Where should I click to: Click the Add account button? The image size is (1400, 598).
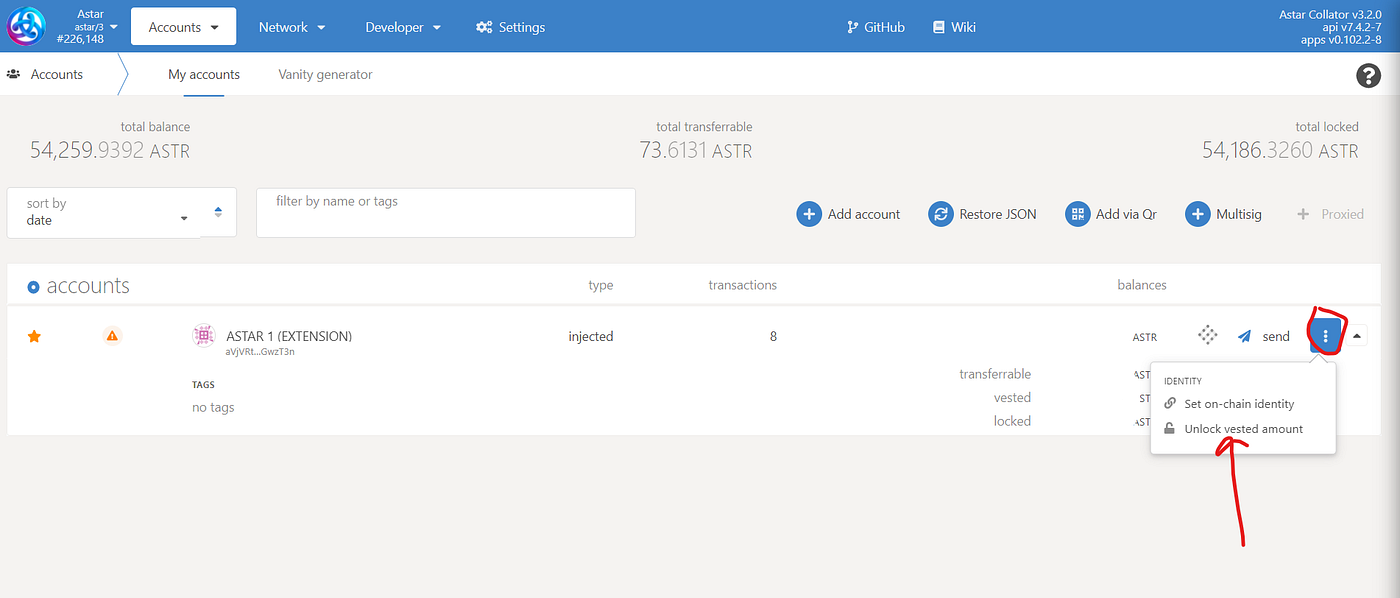pyautogui.click(x=848, y=214)
